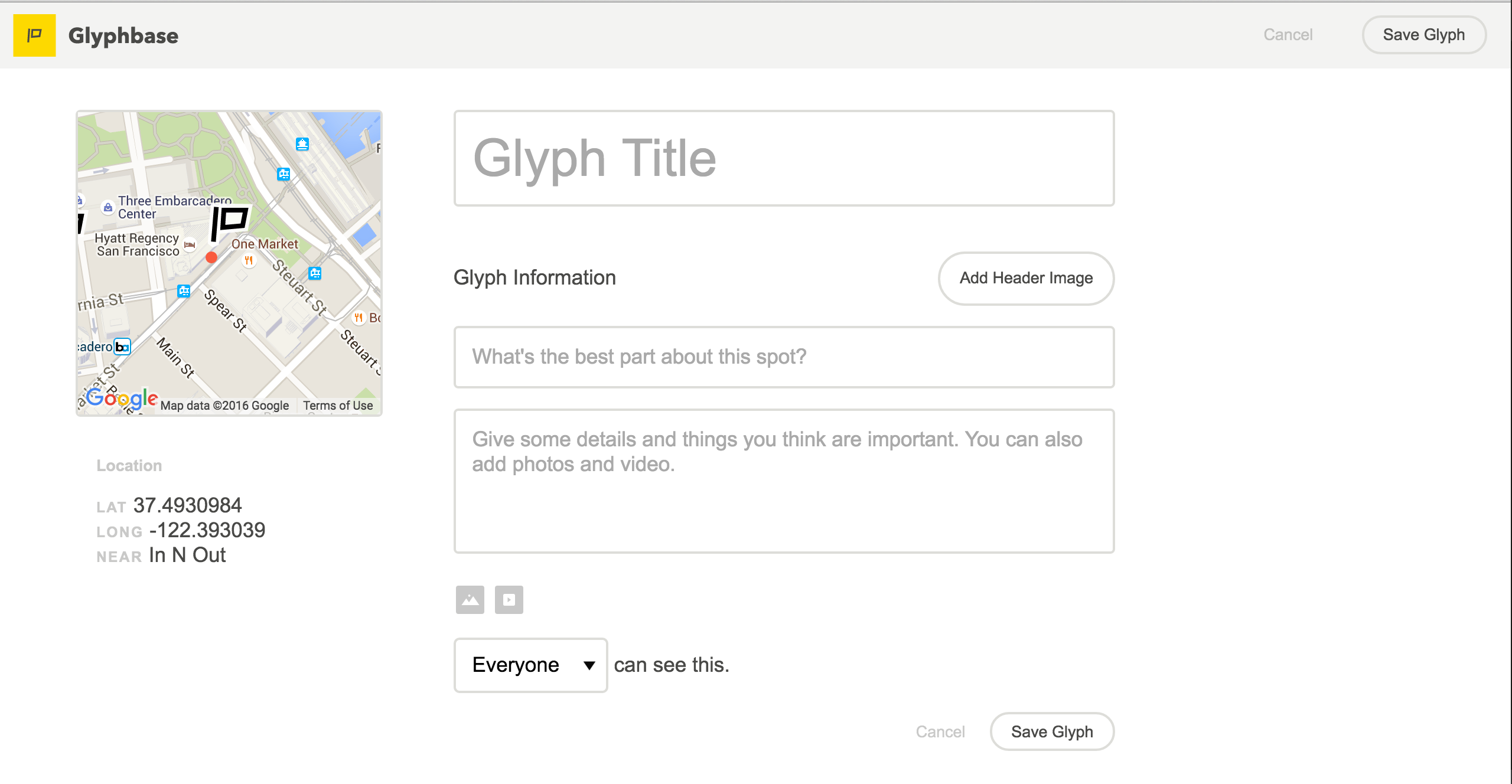
Task: Click the dropdown arrow beside Everyone
Action: [x=589, y=665]
